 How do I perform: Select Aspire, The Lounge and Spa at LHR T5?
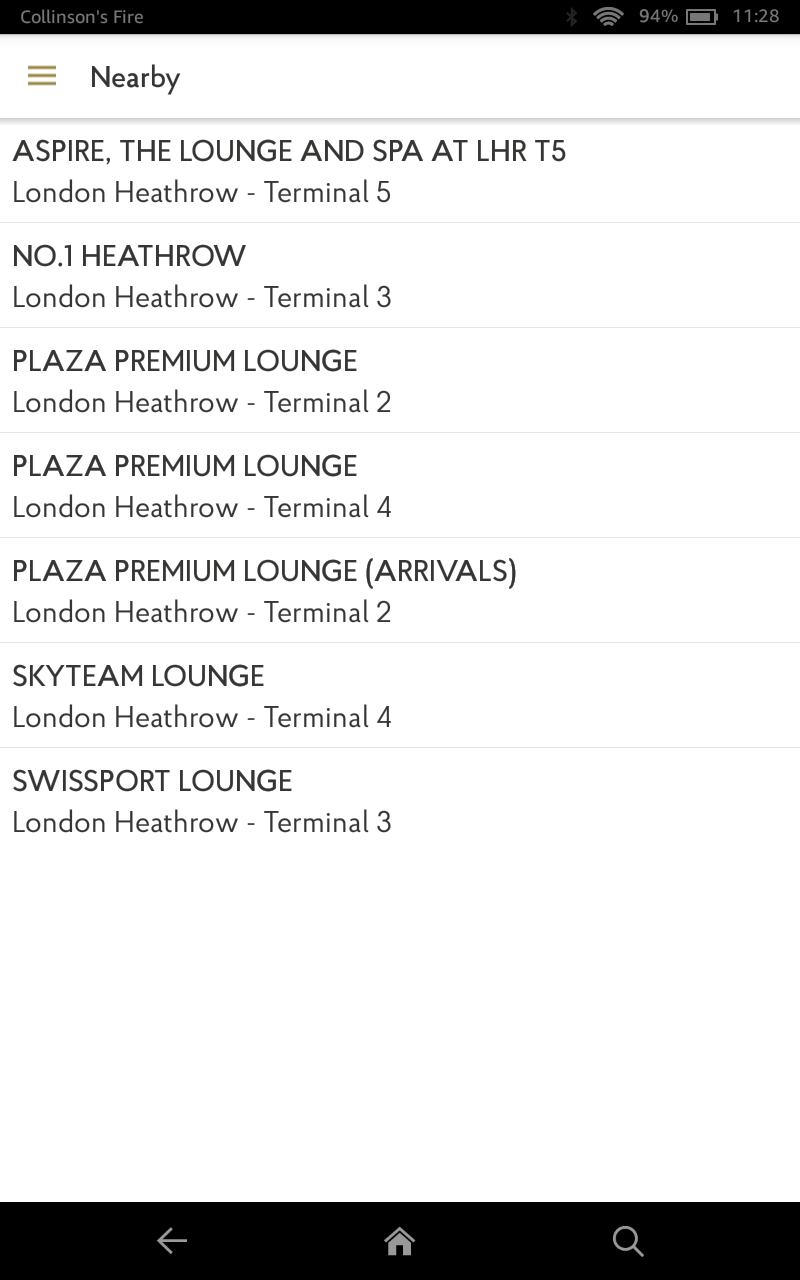[x=289, y=152]
